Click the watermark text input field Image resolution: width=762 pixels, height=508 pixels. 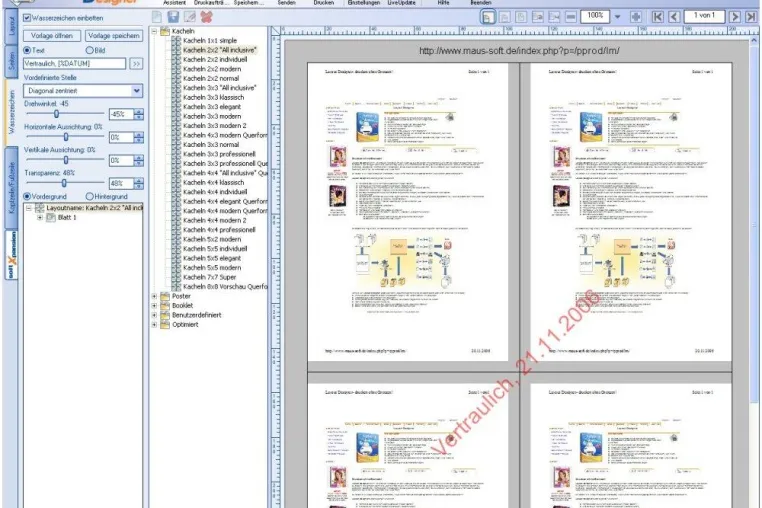coord(74,63)
